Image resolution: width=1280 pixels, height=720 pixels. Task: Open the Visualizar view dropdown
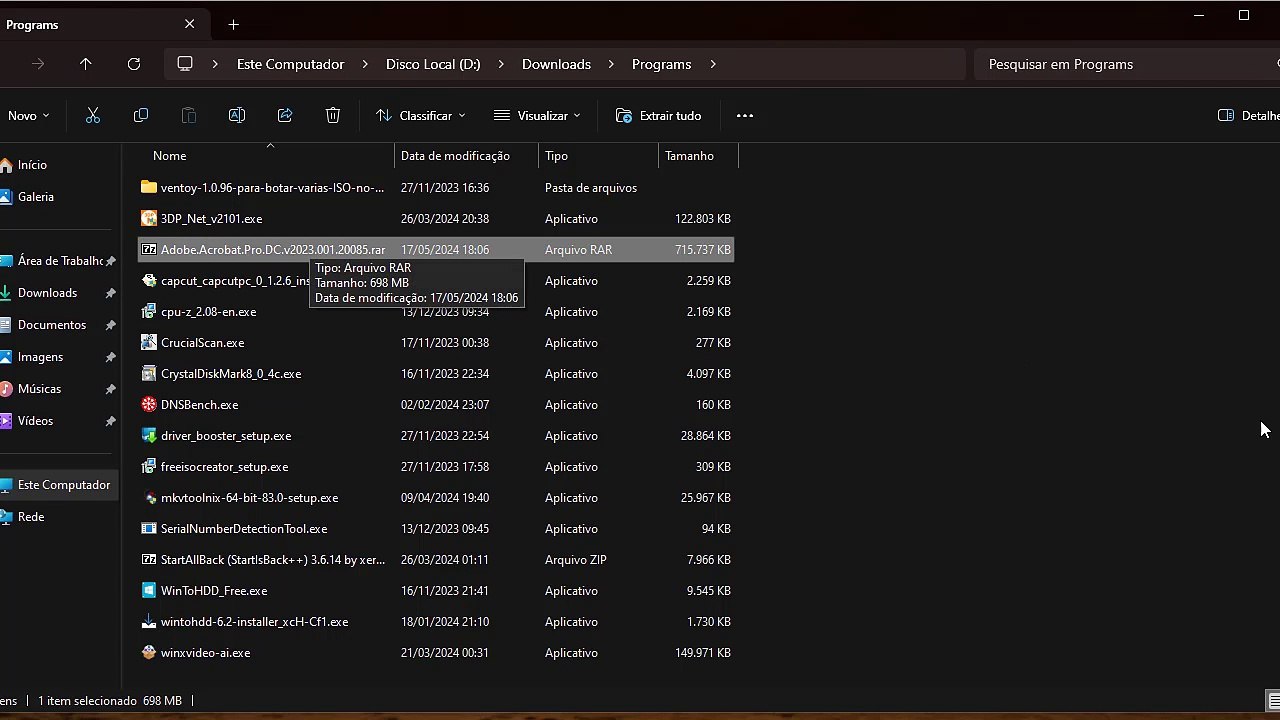point(538,116)
